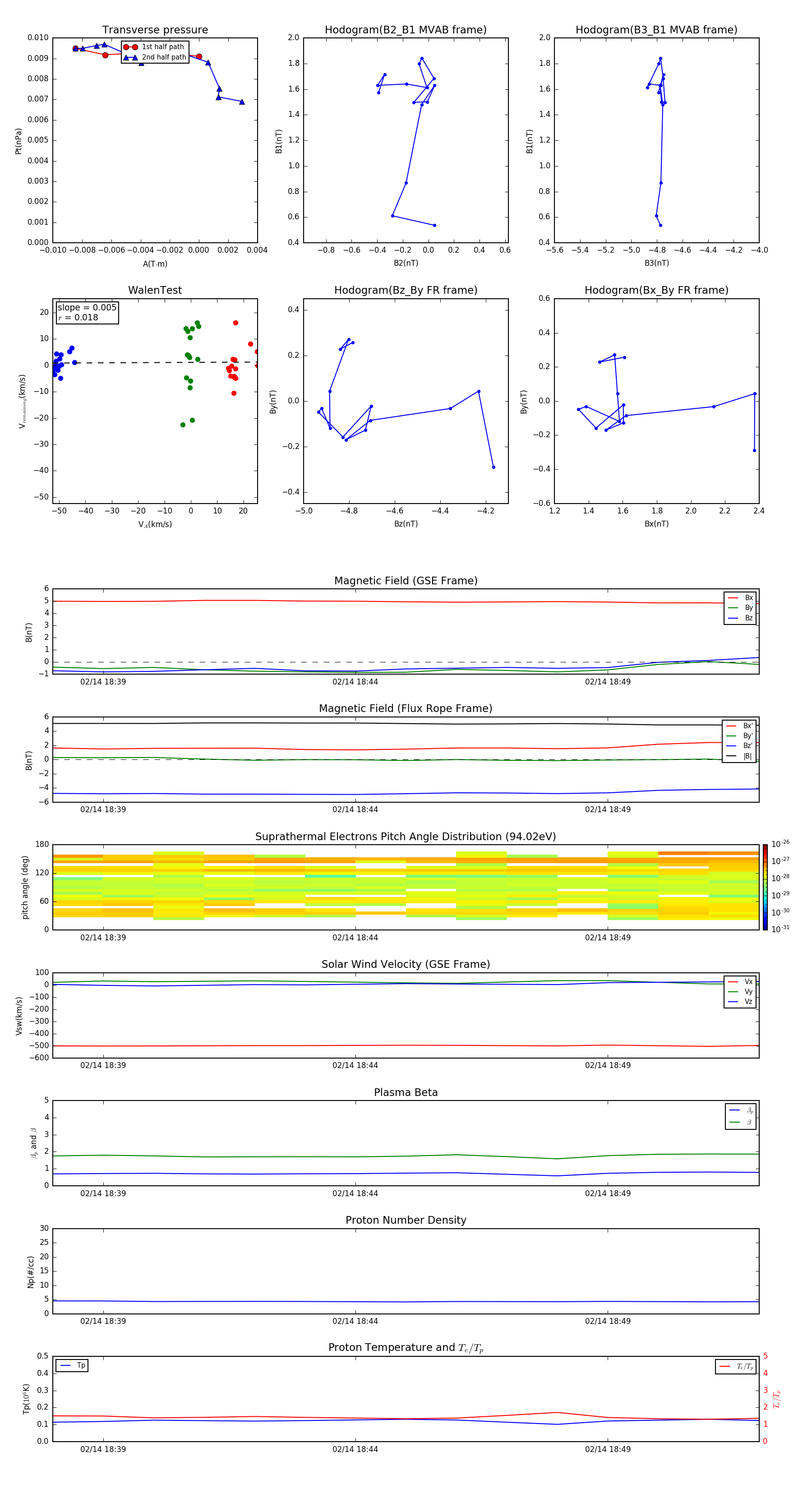Click '|B|' legend entry in Flux Rope panel
This screenshot has width=812, height=1489.
(x=739, y=756)
